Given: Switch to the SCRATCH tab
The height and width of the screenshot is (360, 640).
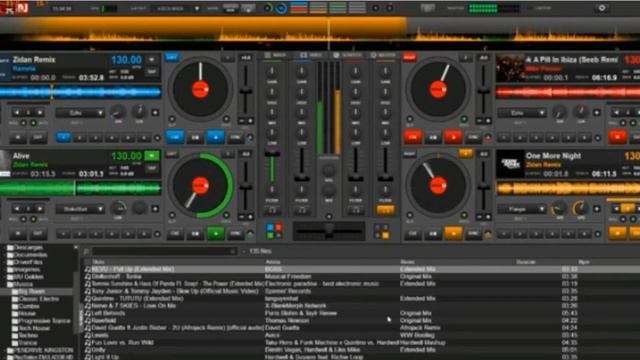Looking at the screenshot, I should [x=348, y=55].
